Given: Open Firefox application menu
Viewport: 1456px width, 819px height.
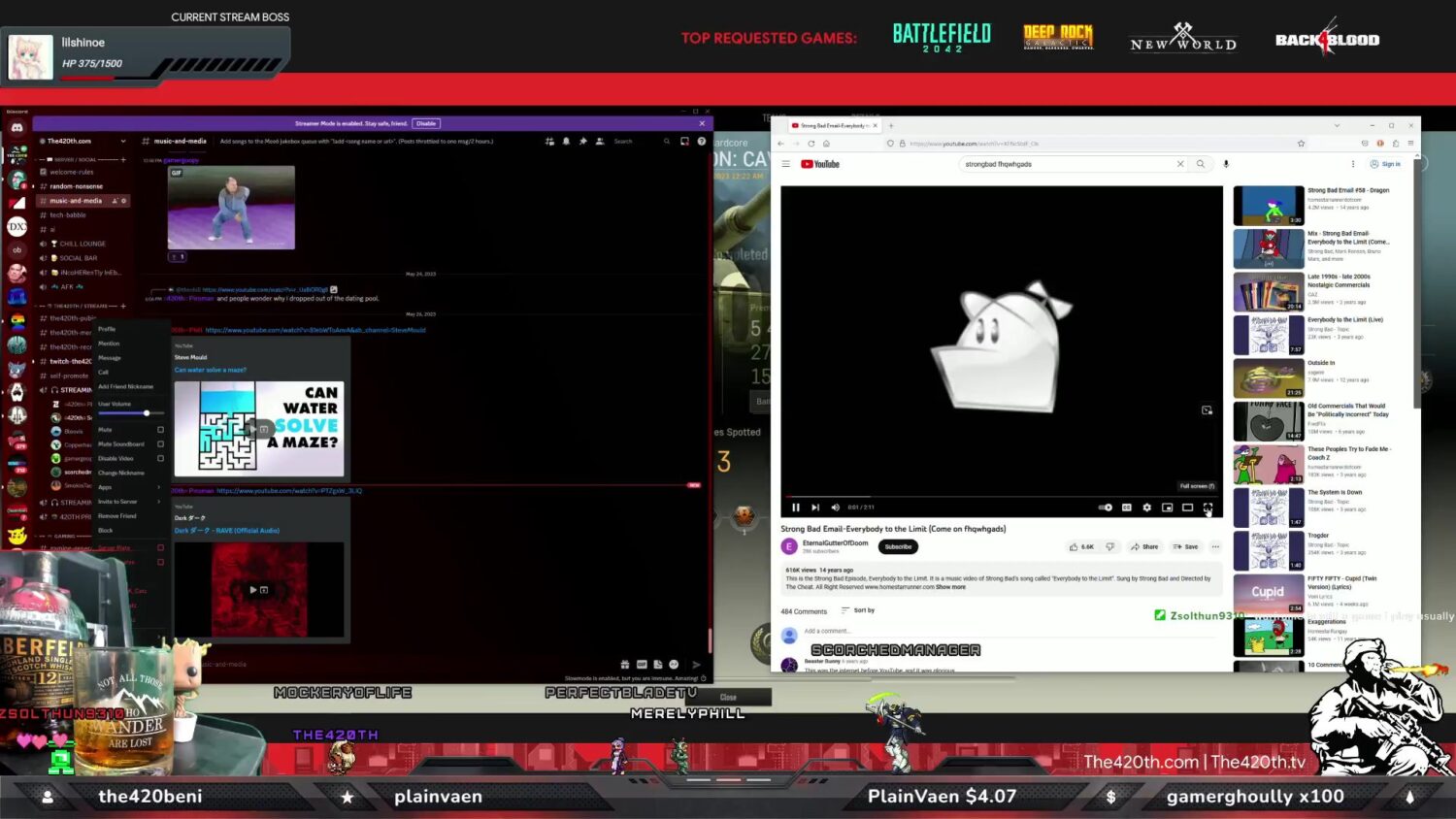Looking at the screenshot, I should (x=1410, y=144).
